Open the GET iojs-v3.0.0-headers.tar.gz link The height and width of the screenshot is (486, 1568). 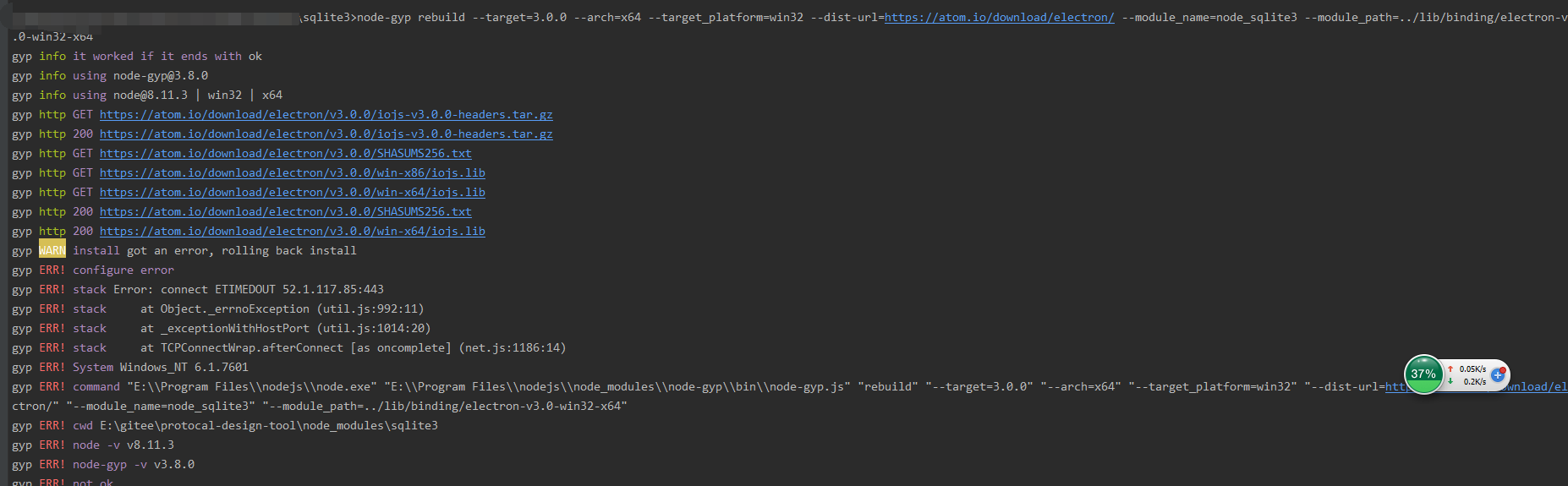point(326,114)
